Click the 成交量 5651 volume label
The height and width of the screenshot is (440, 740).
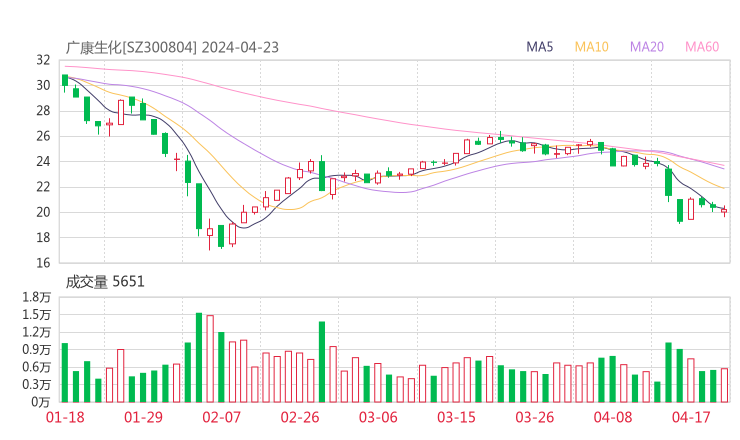pyautogui.click(x=105, y=282)
